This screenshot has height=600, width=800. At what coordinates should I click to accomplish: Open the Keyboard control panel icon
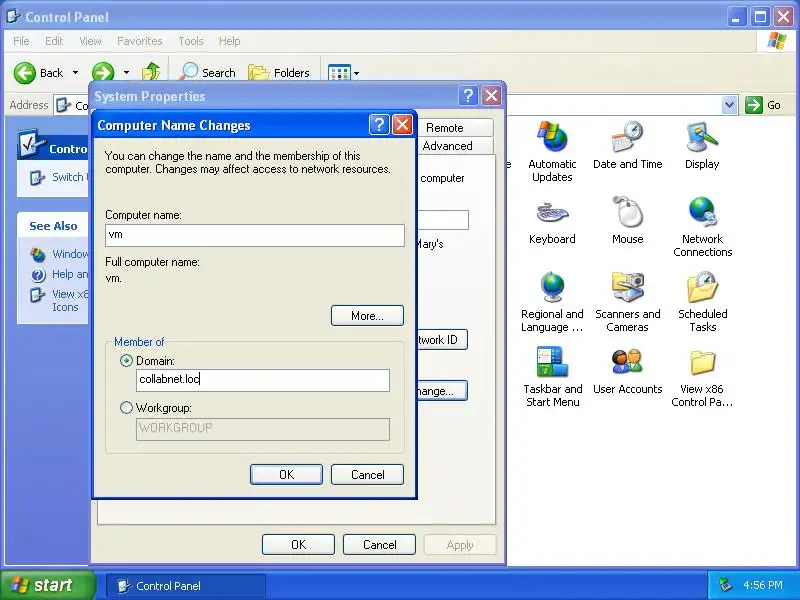552,212
